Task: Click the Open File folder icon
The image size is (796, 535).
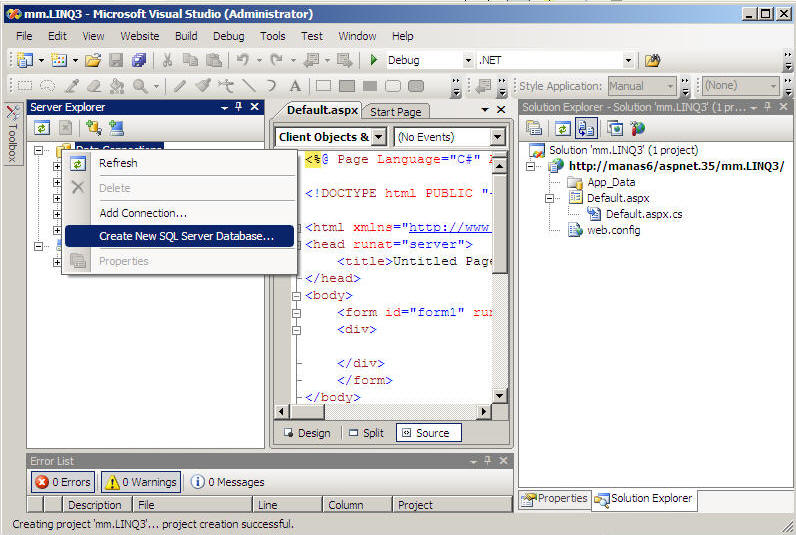Action: [93, 60]
